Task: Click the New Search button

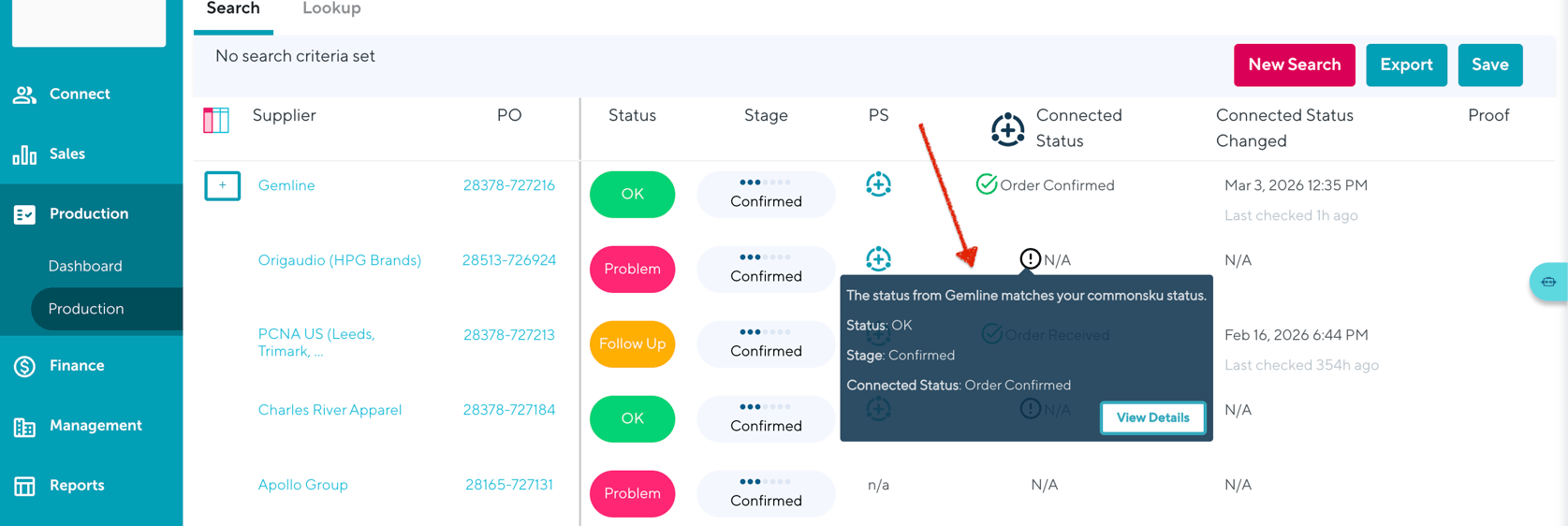Action: [1294, 65]
